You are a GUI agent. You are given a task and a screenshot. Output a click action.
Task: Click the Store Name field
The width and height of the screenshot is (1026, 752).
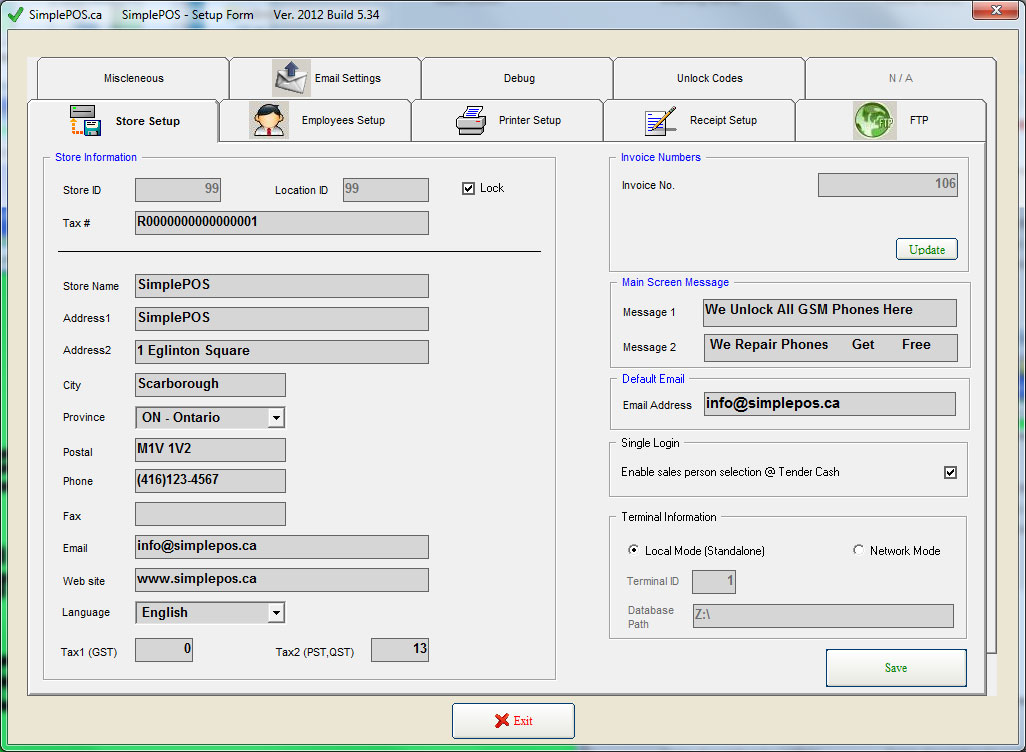pyautogui.click(x=282, y=286)
